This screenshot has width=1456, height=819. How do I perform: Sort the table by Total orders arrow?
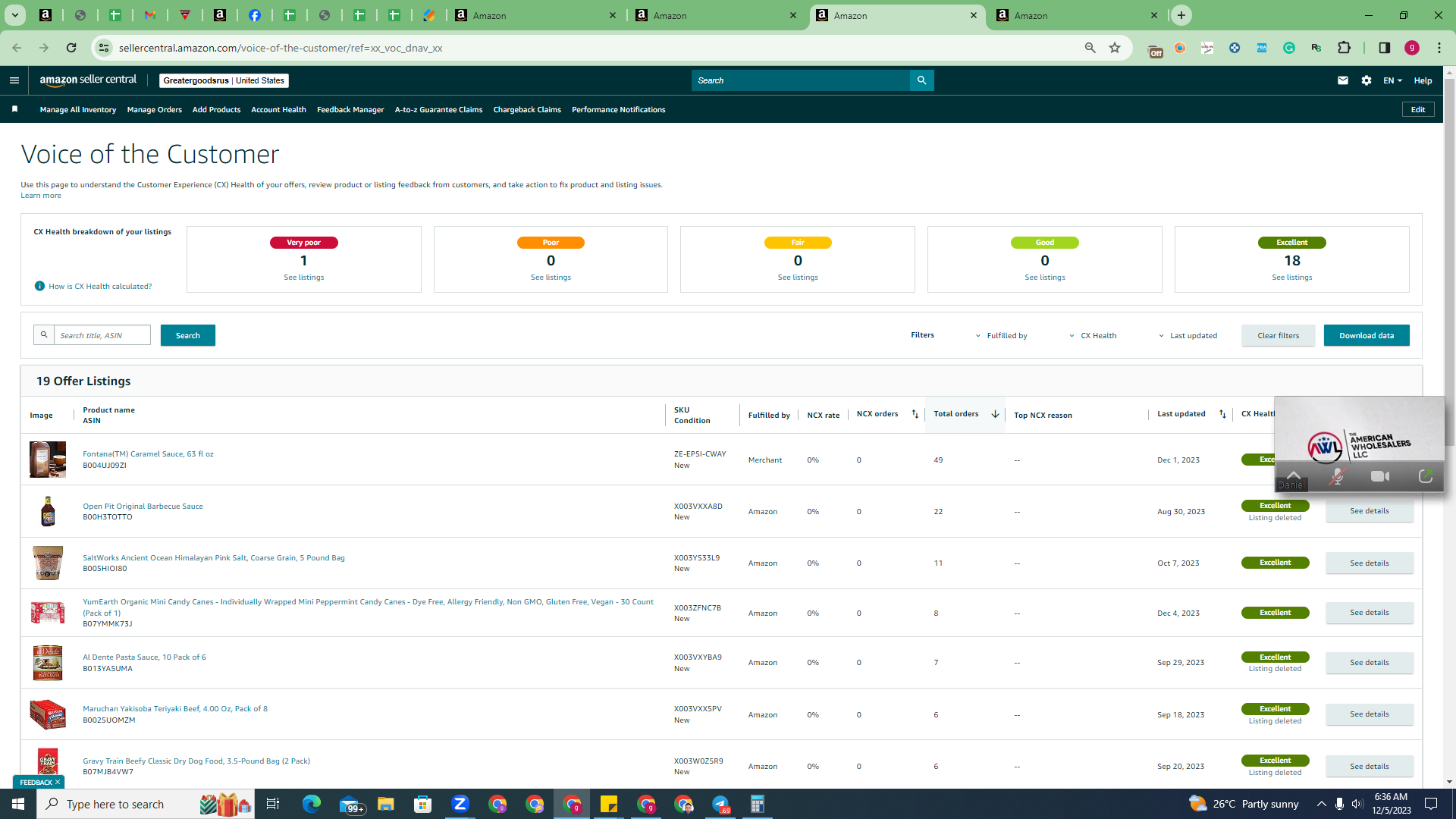pyautogui.click(x=995, y=414)
